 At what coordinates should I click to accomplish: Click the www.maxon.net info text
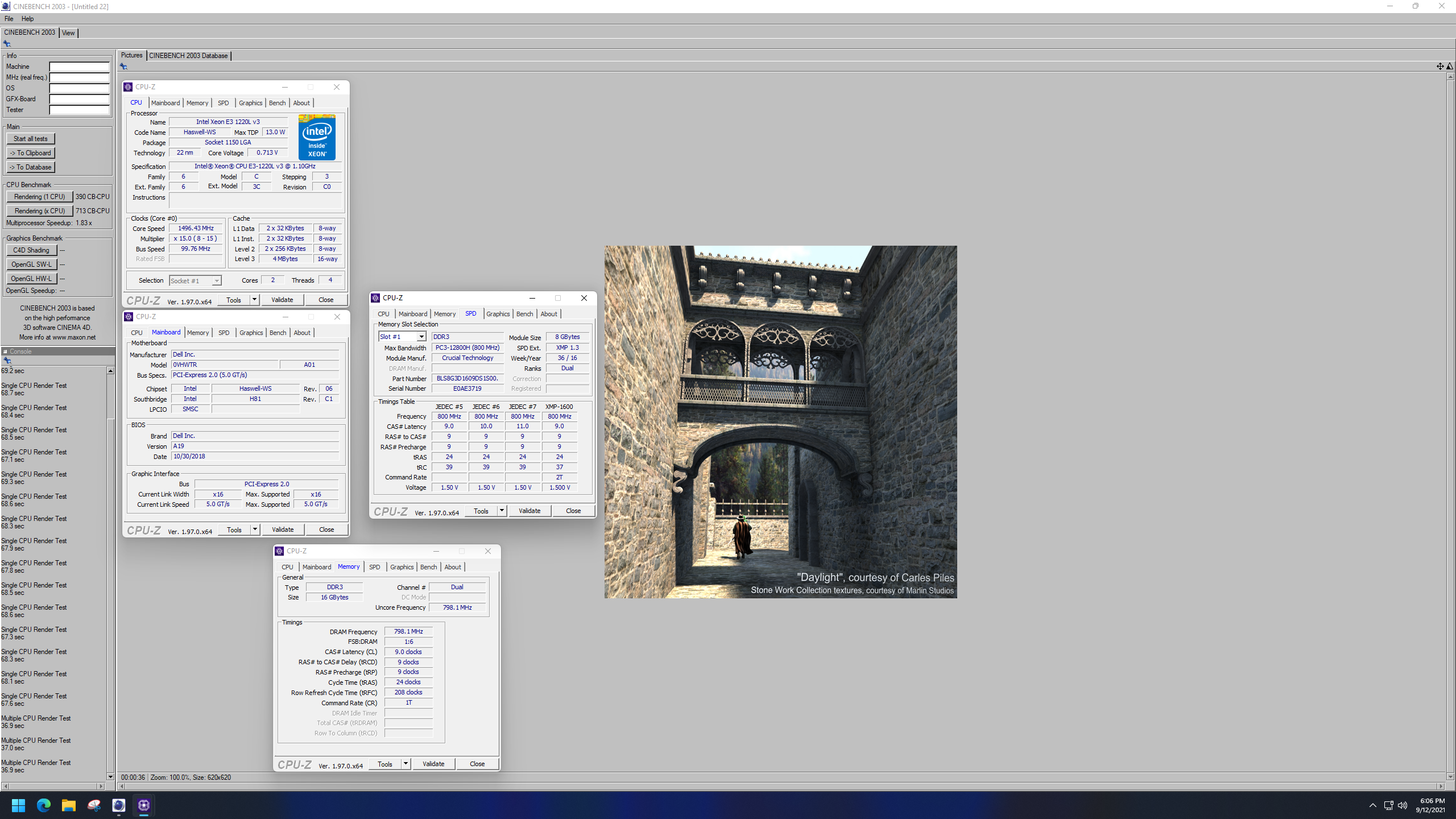point(74,337)
